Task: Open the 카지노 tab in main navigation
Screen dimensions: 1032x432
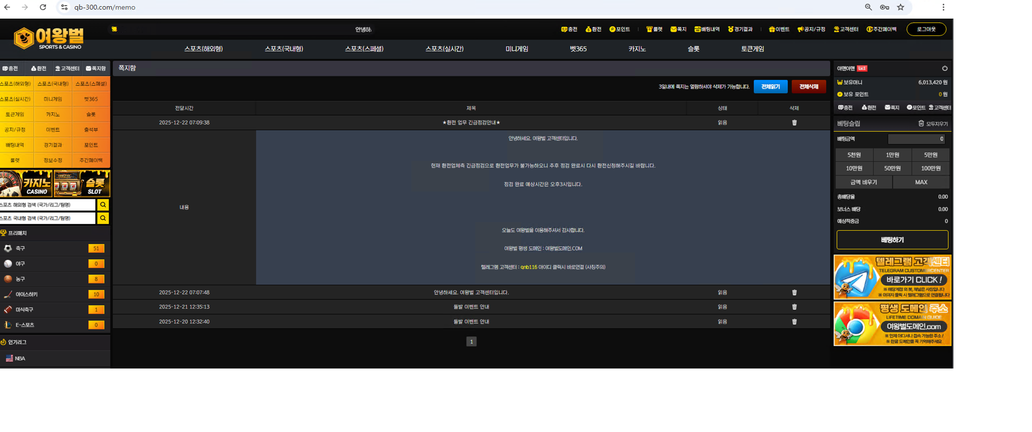Action: pos(637,49)
